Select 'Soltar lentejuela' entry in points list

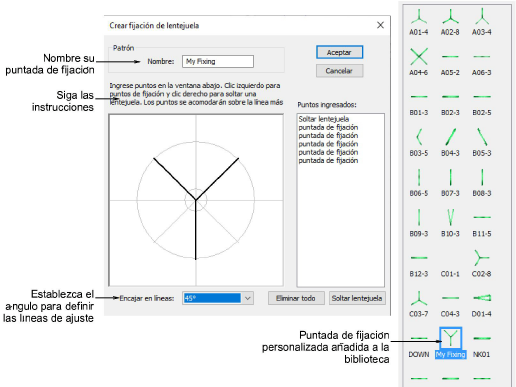[324, 119]
